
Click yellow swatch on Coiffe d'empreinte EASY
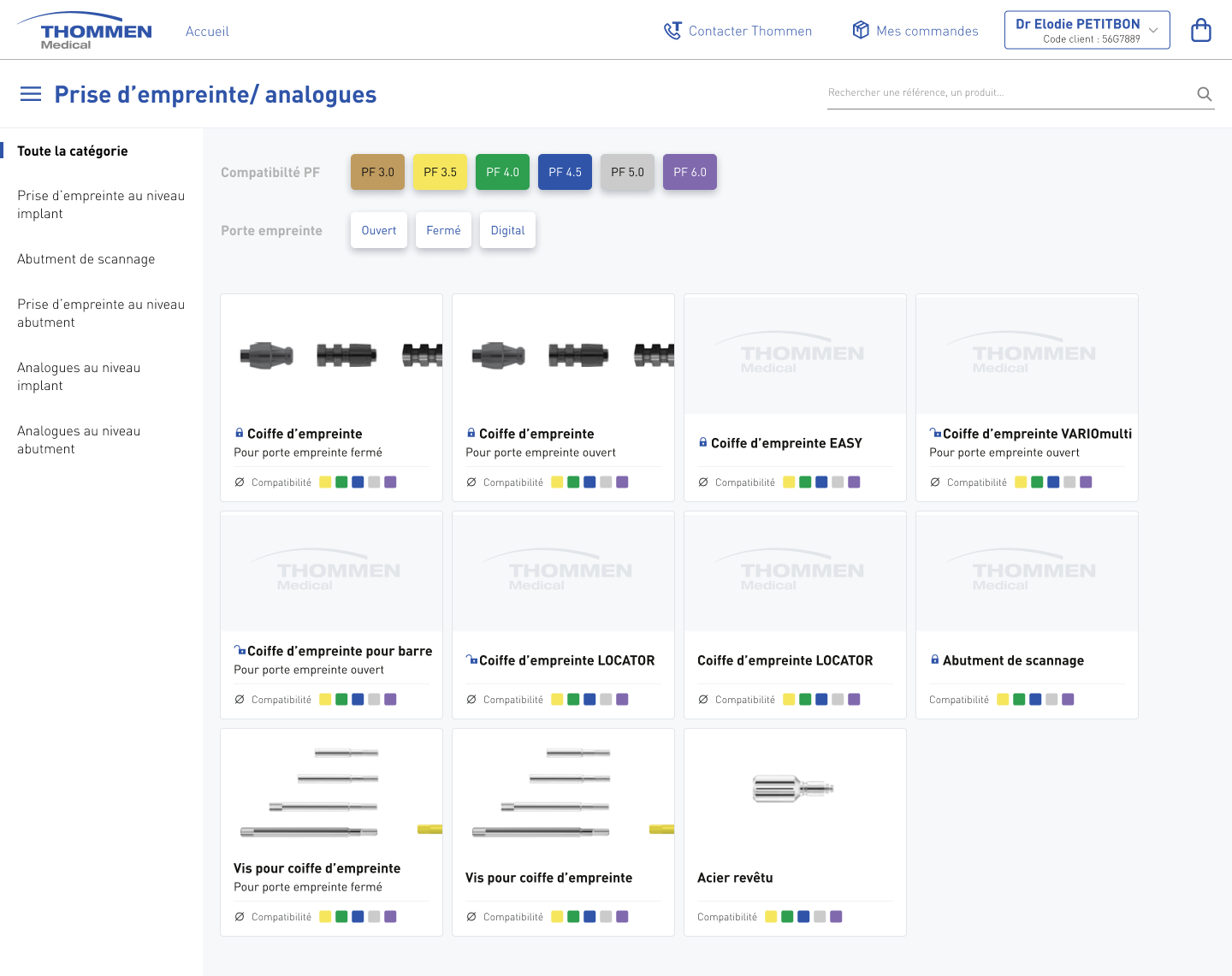click(x=789, y=482)
